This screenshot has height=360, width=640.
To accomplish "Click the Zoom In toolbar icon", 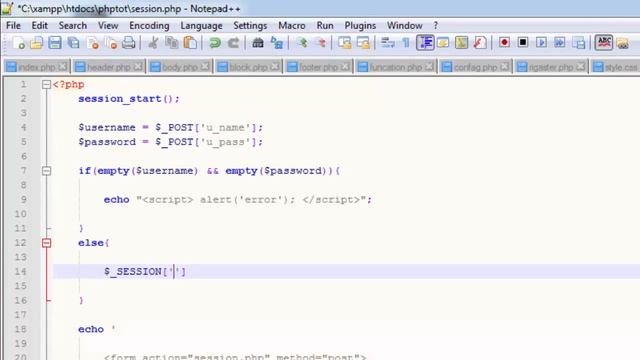I will click(x=302, y=43).
